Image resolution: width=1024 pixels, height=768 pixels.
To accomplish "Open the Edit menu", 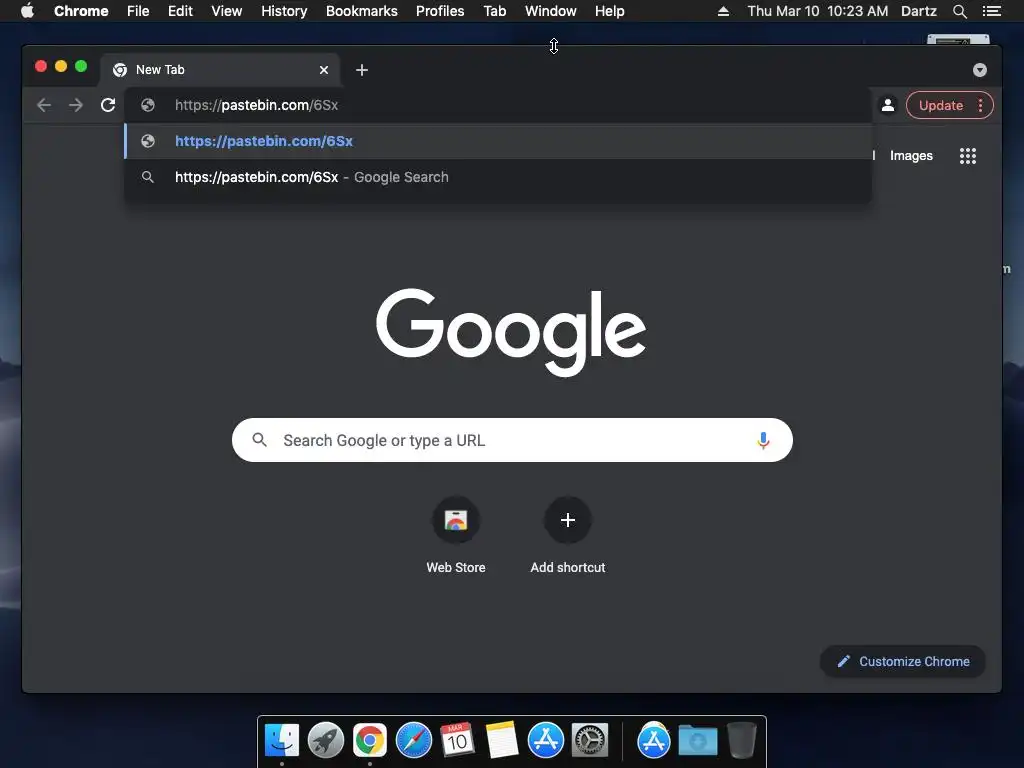I will click(x=180, y=11).
